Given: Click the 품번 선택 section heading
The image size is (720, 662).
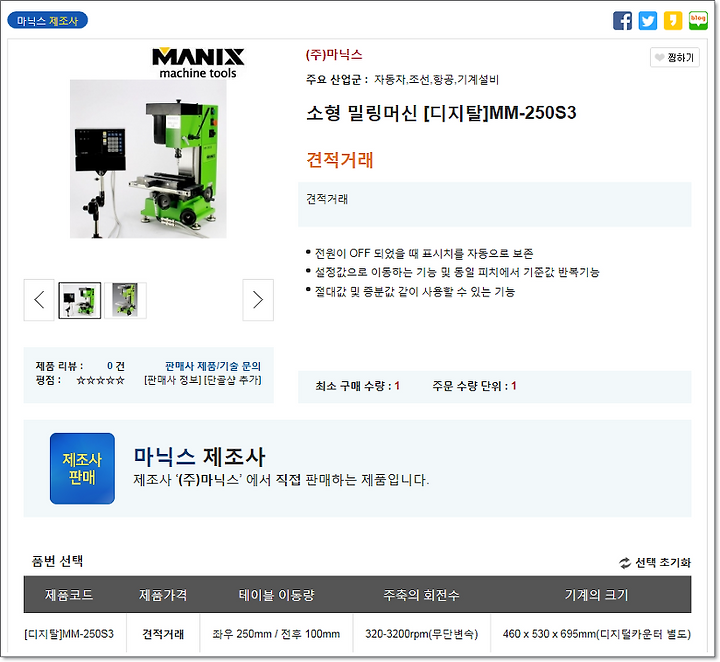Looking at the screenshot, I should tap(57, 561).
